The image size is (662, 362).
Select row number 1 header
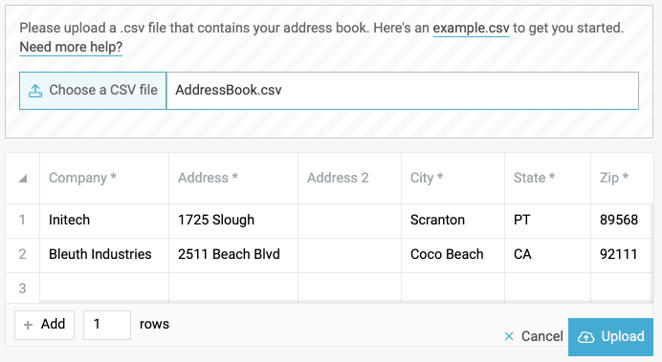pos(22,220)
